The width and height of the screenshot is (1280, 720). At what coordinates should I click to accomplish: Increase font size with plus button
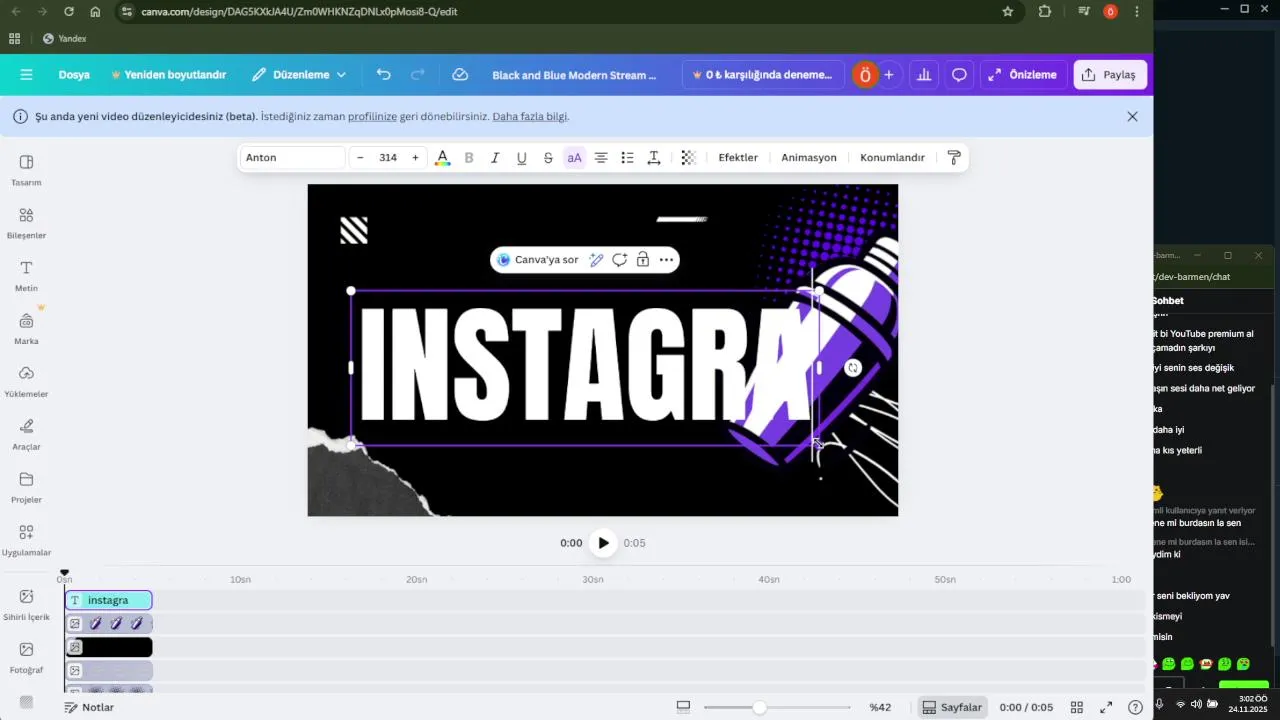click(415, 158)
